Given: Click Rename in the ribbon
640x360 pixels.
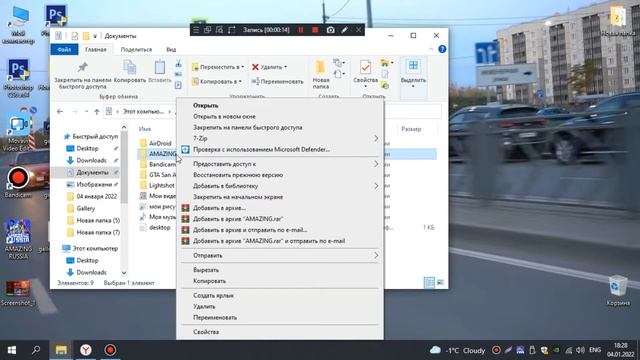Looking at the screenshot, I should tap(277, 81).
